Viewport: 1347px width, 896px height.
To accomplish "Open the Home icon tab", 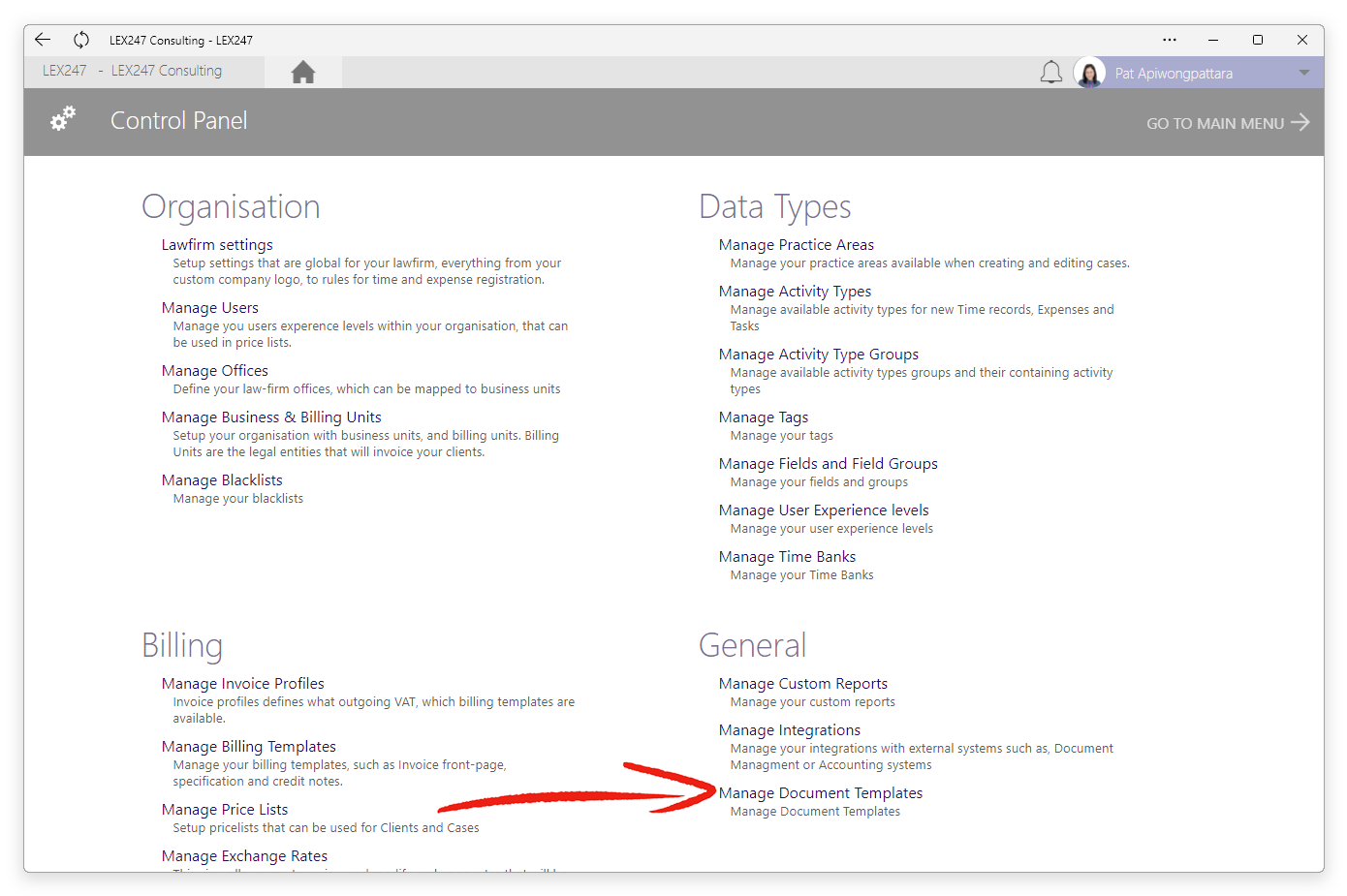I will coord(303,72).
